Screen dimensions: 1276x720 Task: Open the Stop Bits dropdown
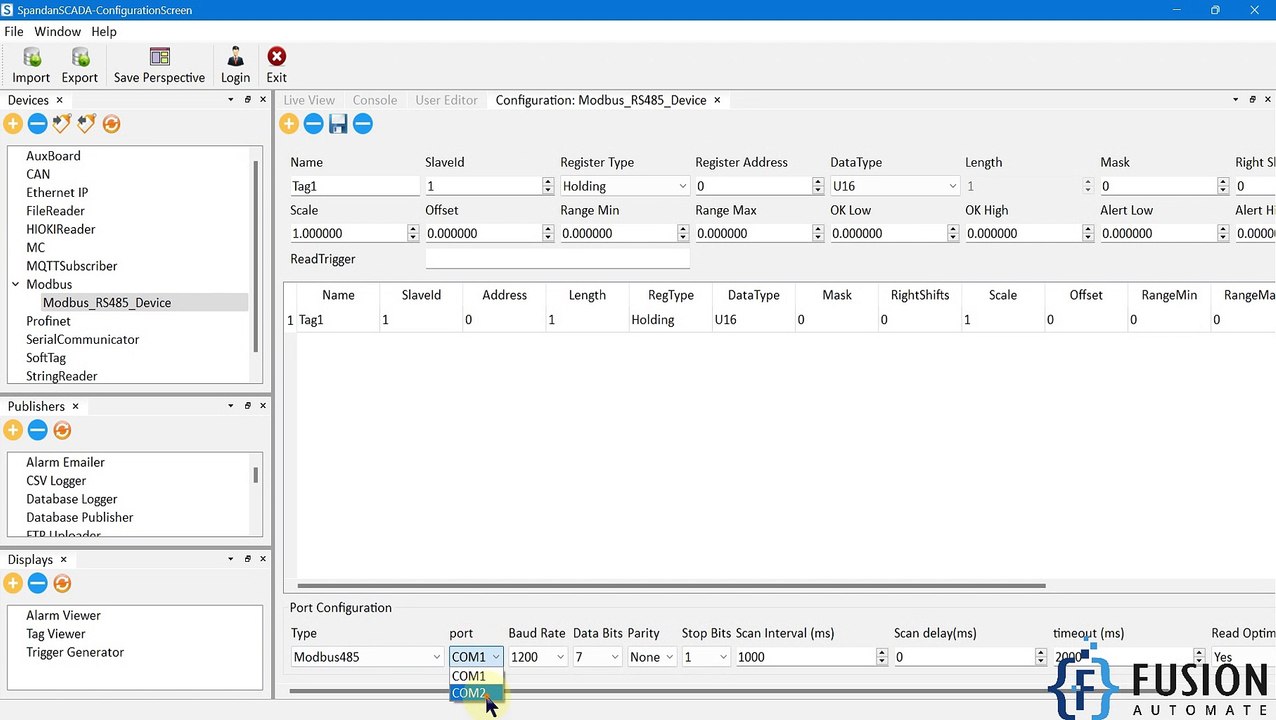coord(706,657)
